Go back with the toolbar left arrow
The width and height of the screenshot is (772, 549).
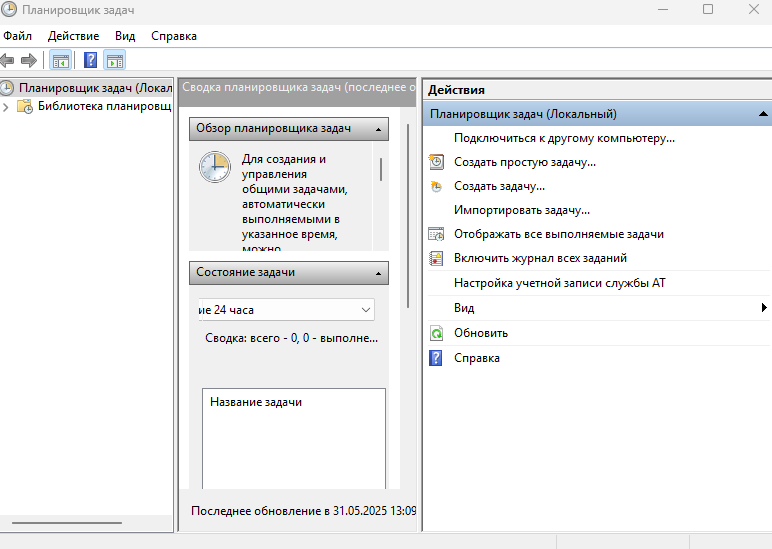click(x=7, y=61)
